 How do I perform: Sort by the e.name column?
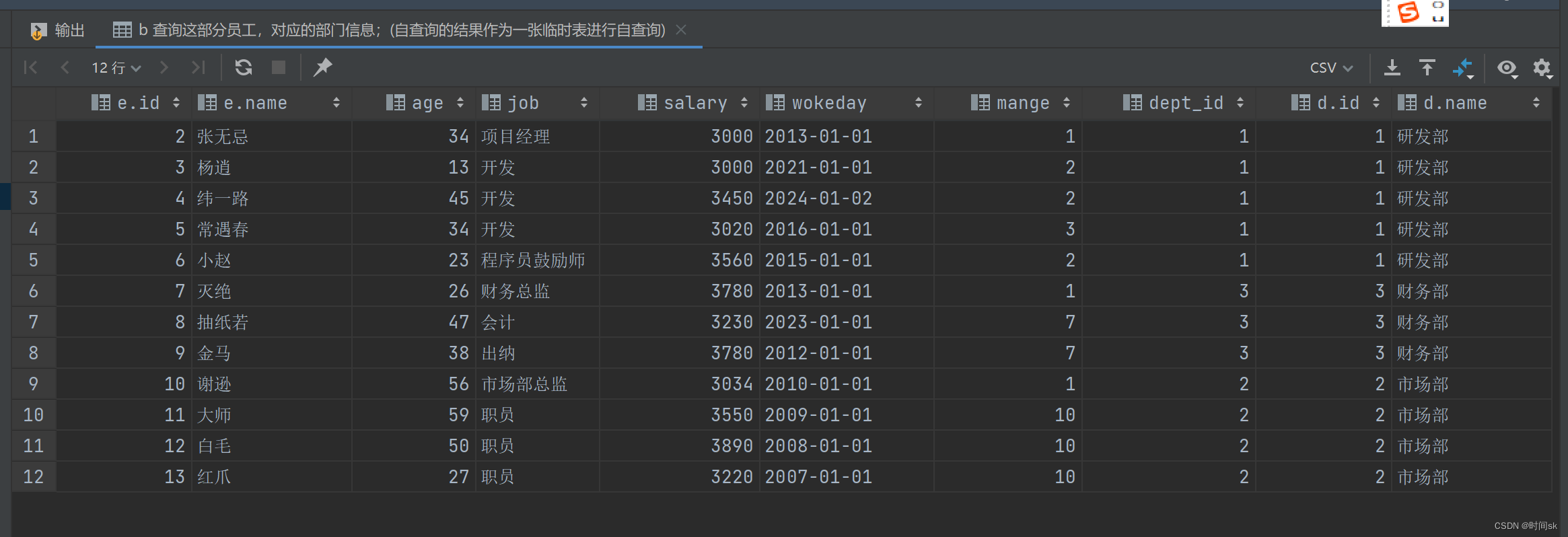[x=336, y=103]
